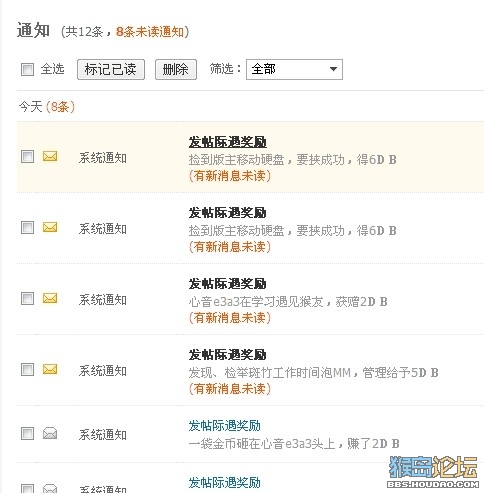Click the partially visible envelope icon in the last row
The image size is (484, 493).
coord(50,488)
